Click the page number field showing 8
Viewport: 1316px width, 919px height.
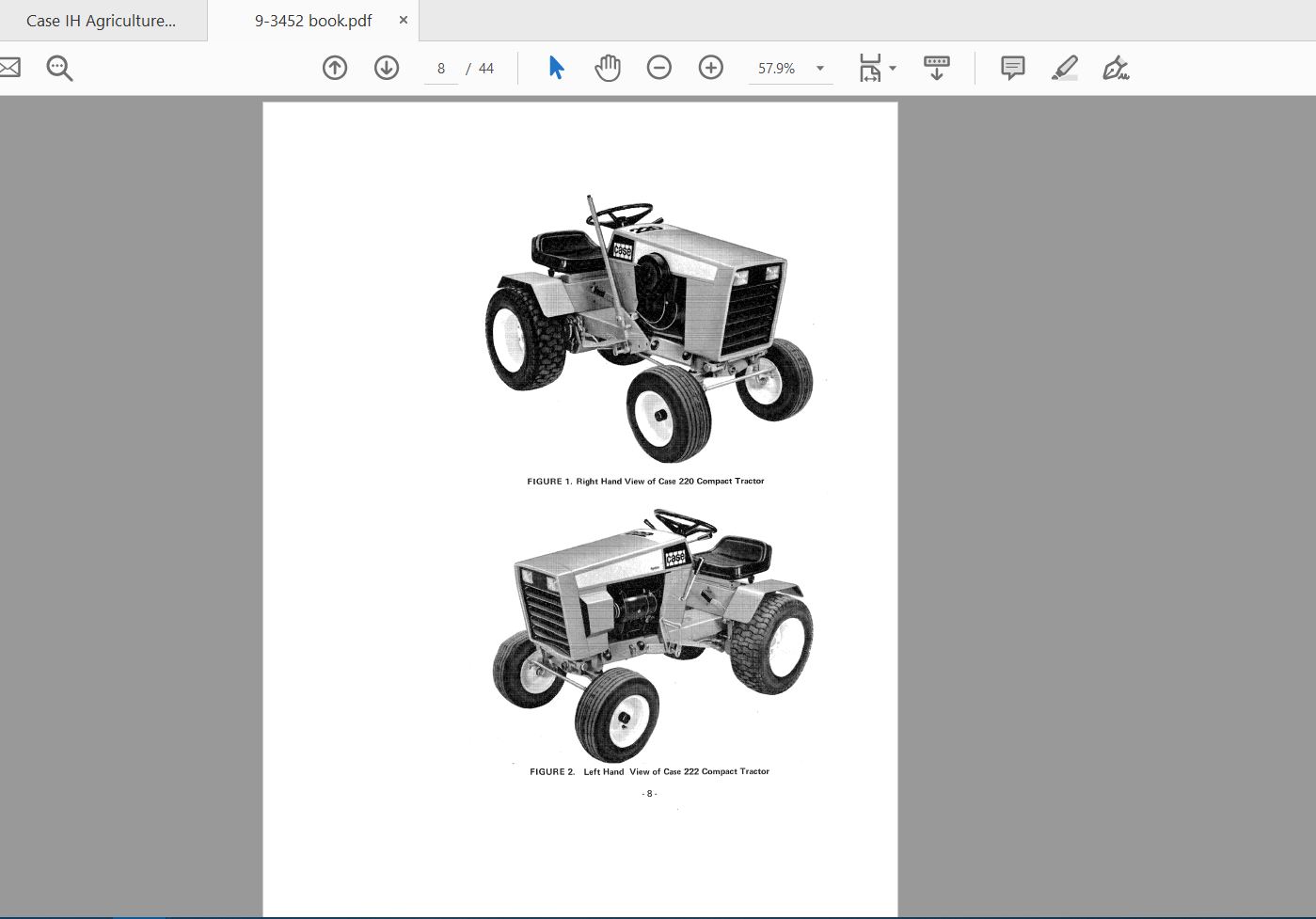(x=441, y=69)
